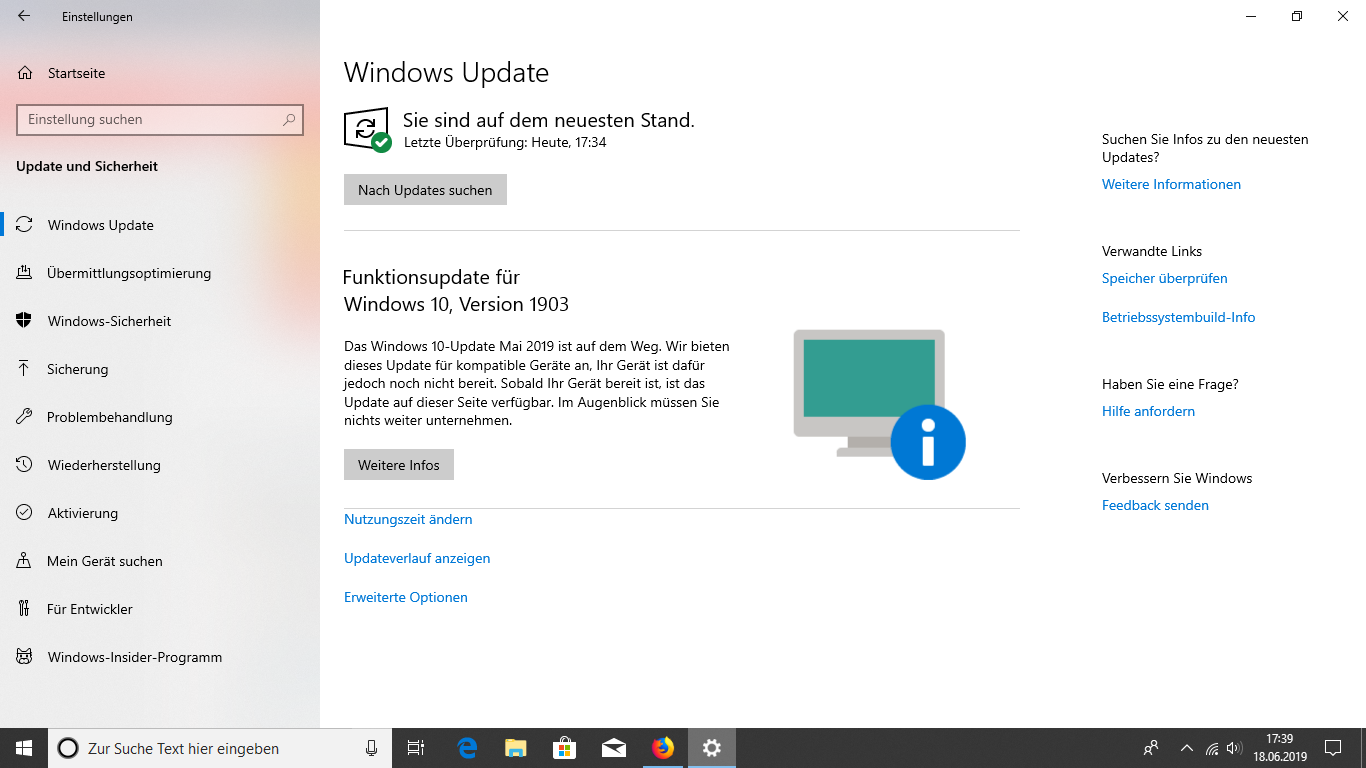Click the Settings gear in taskbar

(711, 748)
